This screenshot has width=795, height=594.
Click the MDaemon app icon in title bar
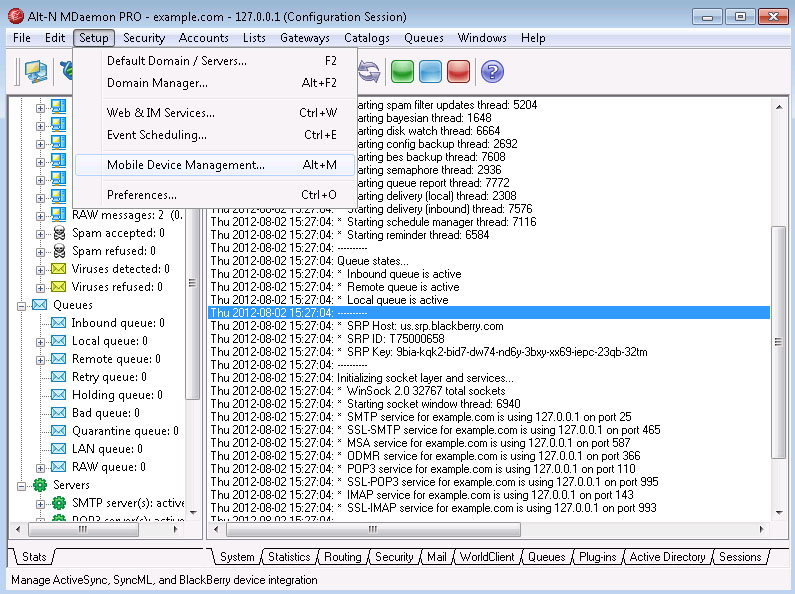[15, 16]
